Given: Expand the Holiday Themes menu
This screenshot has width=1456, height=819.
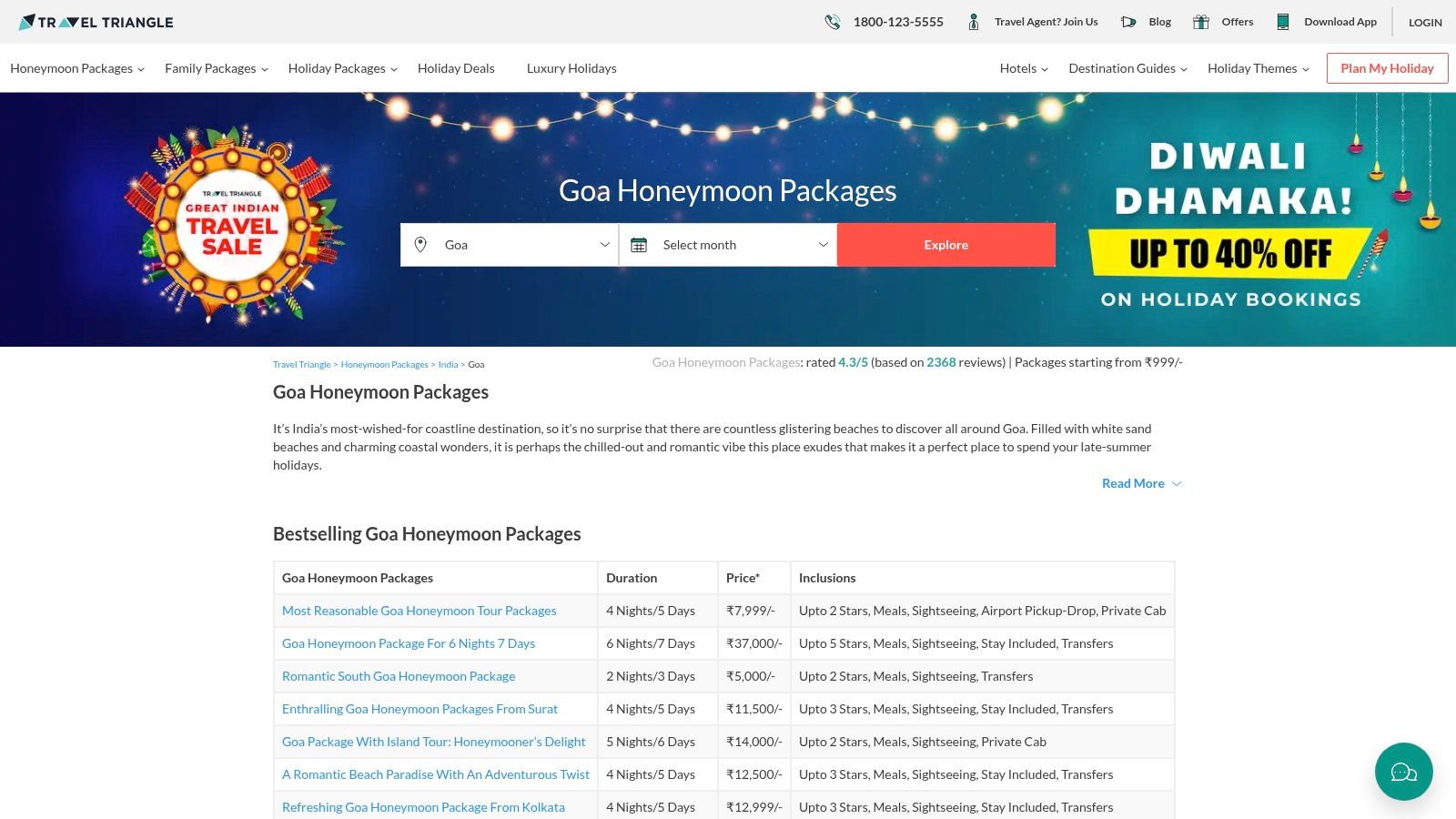Looking at the screenshot, I should point(1259,68).
